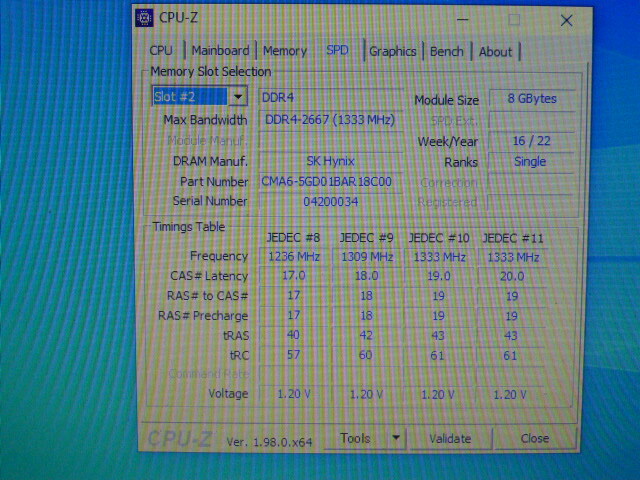Expand the Slot #2 memory slot dropdown

(x=238, y=97)
